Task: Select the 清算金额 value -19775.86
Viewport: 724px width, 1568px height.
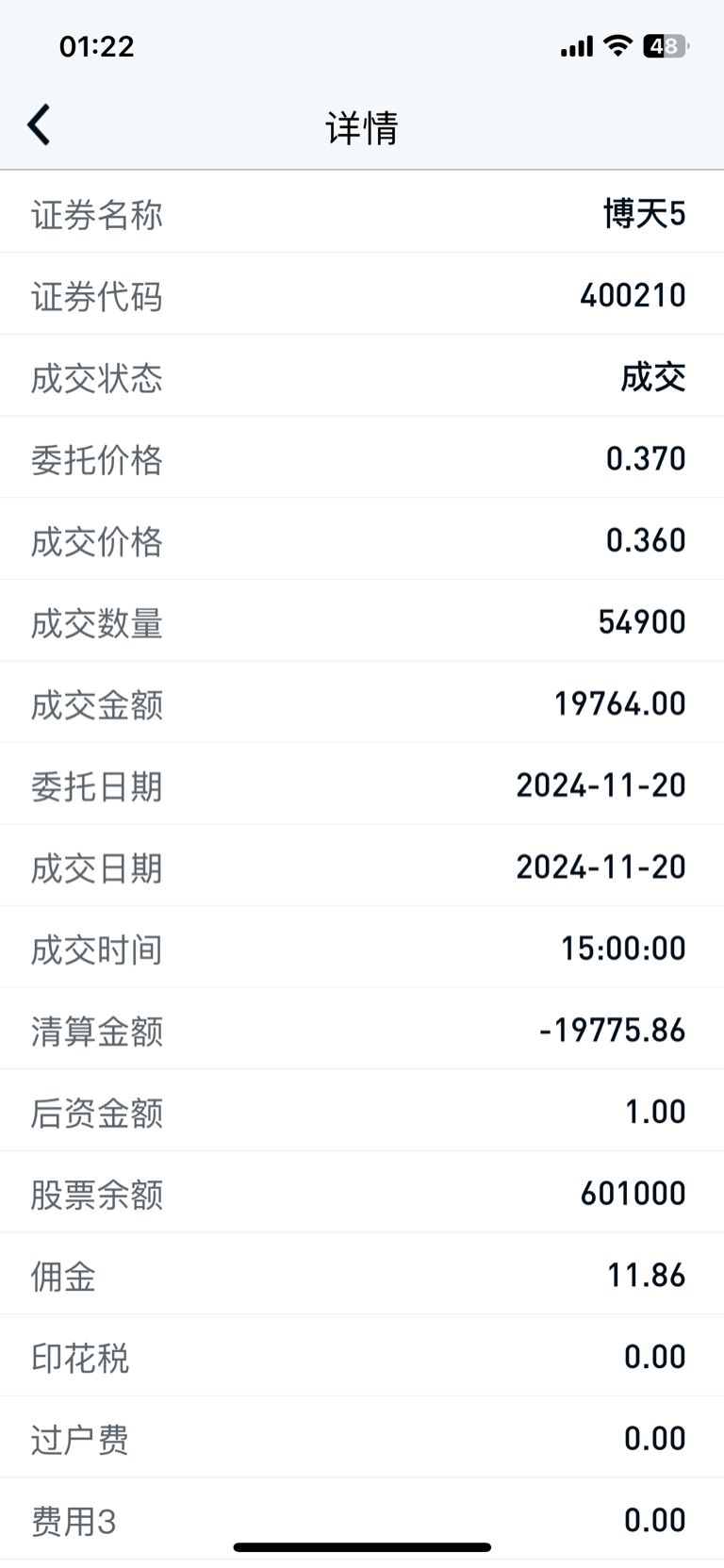Action: click(613, 1030)
